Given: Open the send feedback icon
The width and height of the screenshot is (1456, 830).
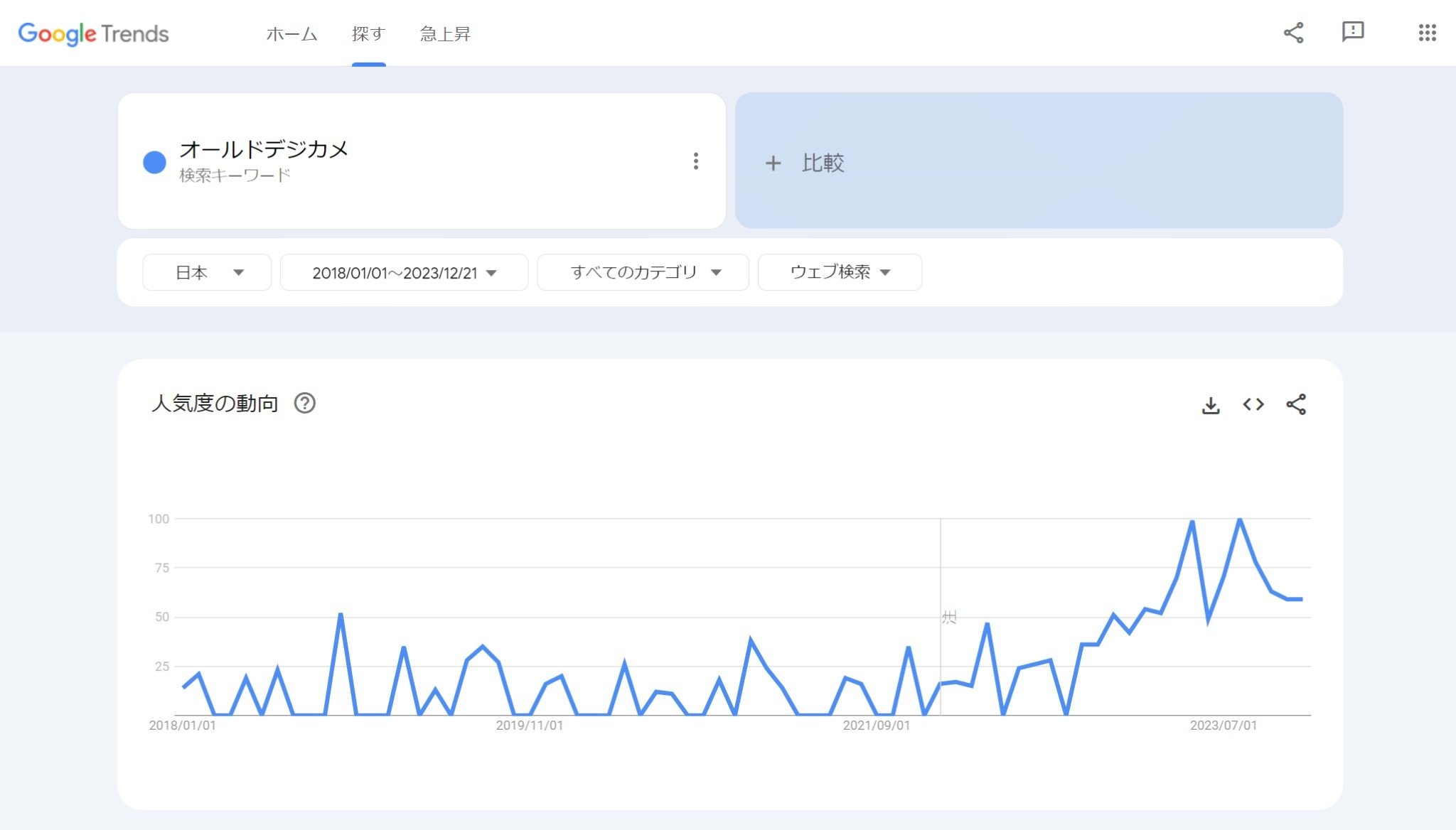Looking at the screenshot, I should pos(1352,32).
